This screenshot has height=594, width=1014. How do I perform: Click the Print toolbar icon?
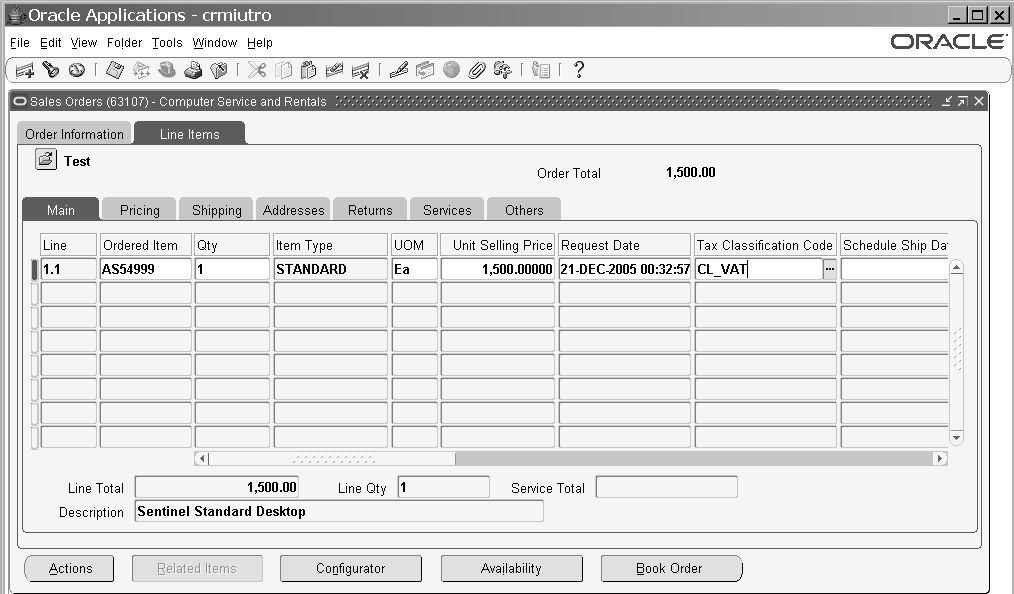point(193,70)
